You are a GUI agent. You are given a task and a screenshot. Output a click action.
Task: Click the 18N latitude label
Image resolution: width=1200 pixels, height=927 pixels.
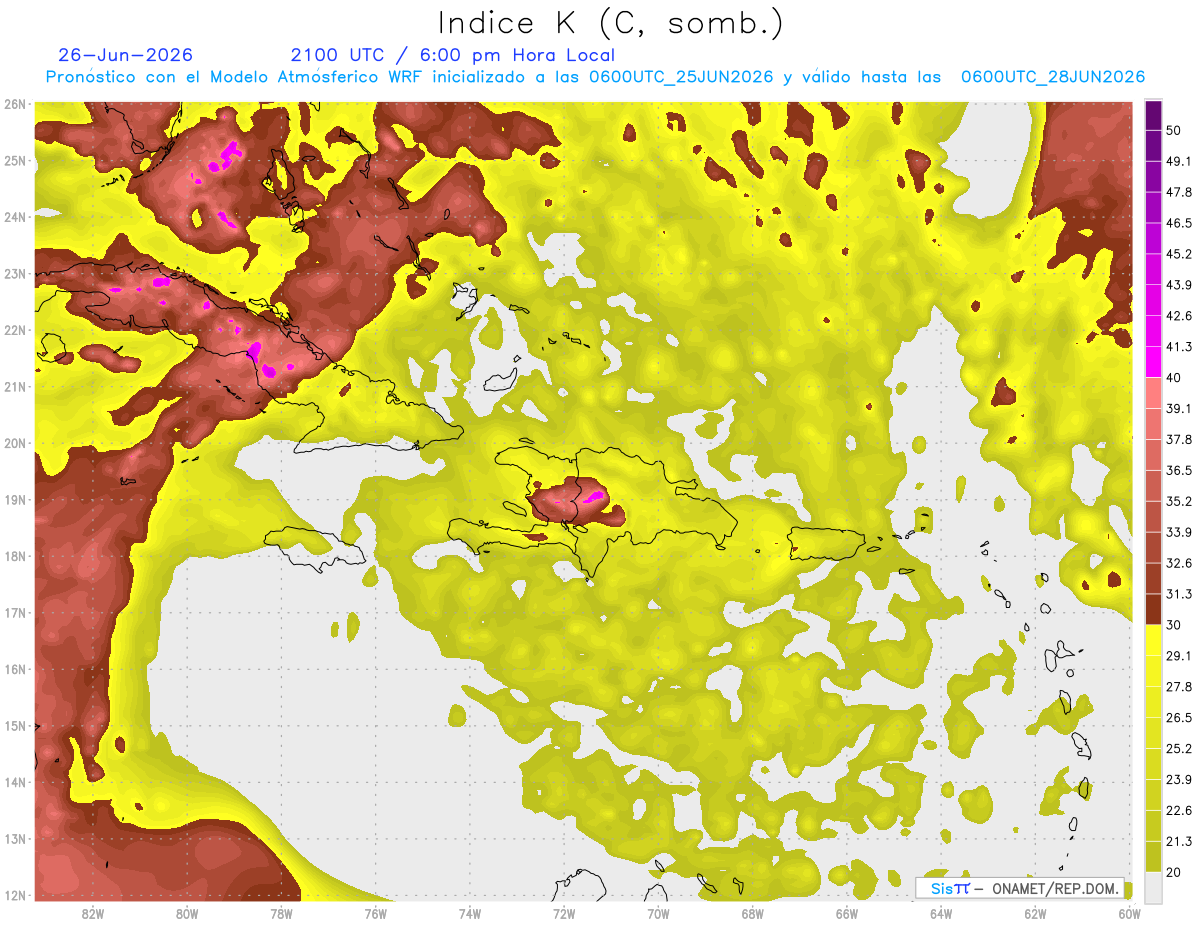15,556
